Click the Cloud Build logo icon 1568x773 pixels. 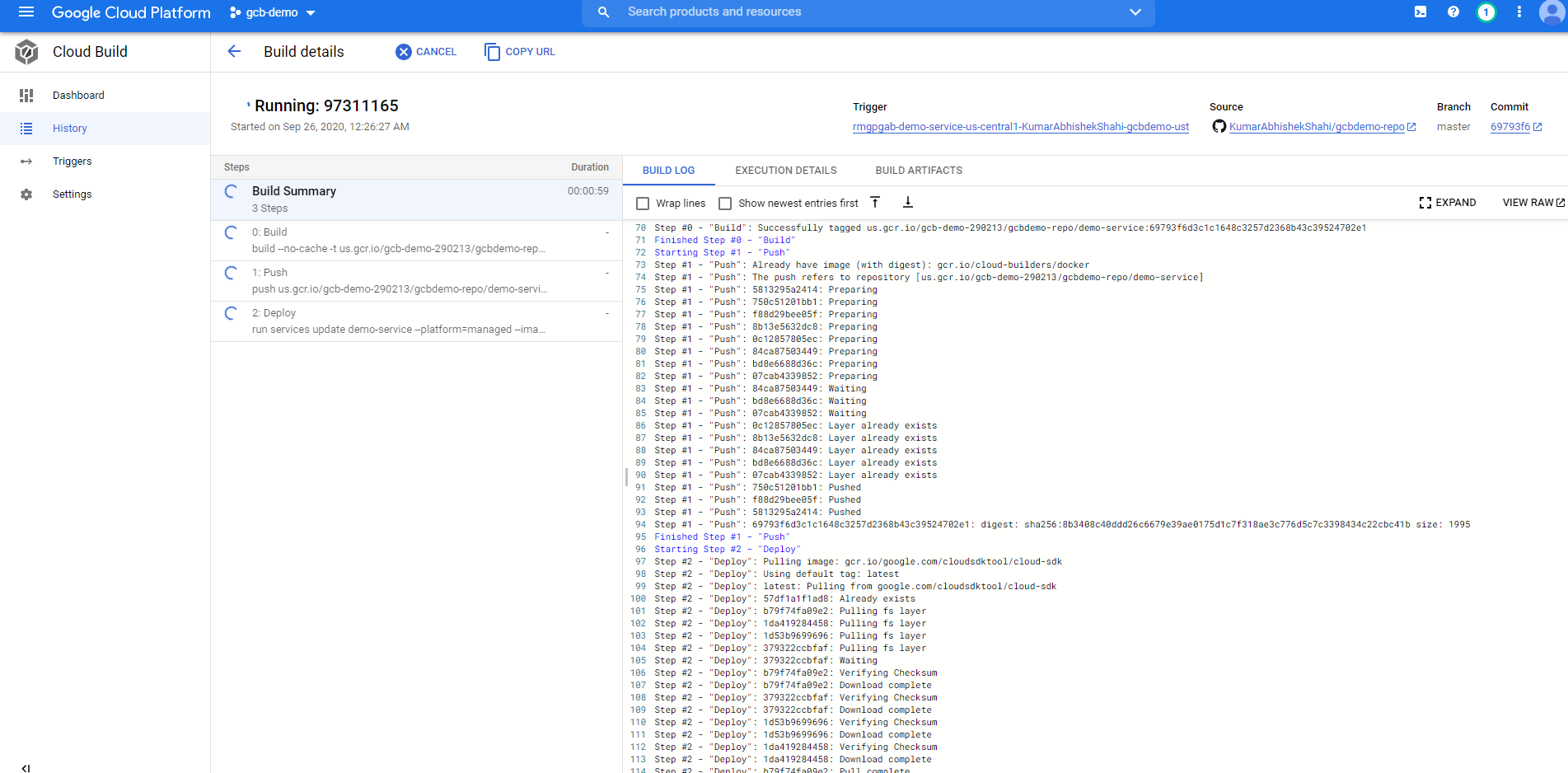[x=26, y=51]
